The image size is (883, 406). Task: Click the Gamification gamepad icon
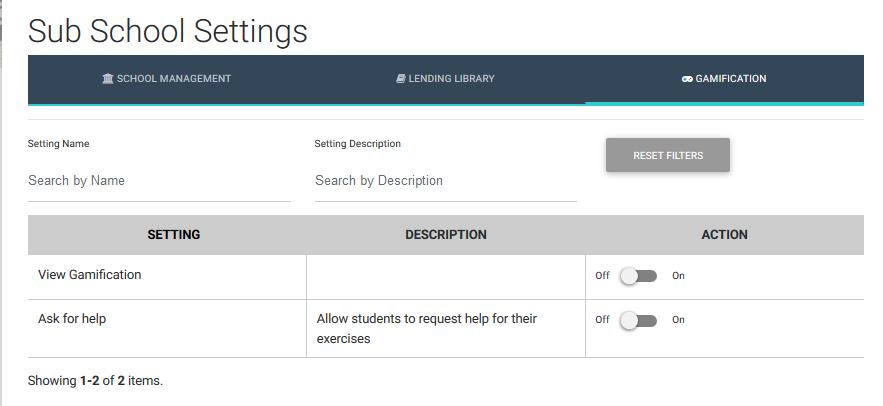coord(686,79)
